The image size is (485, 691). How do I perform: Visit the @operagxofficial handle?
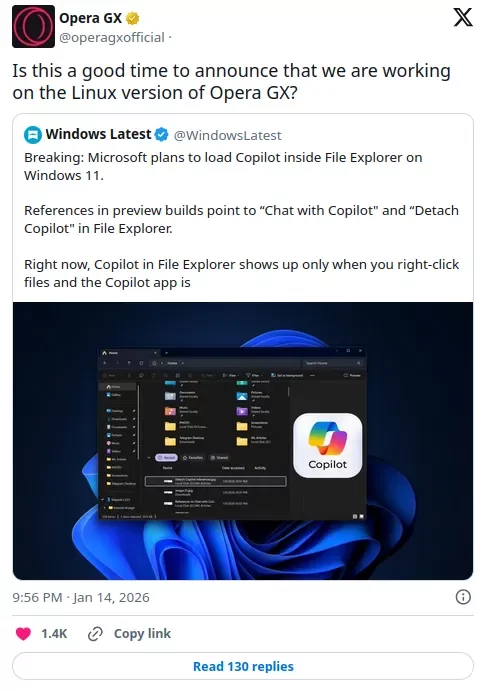click(x=112, y=37)
